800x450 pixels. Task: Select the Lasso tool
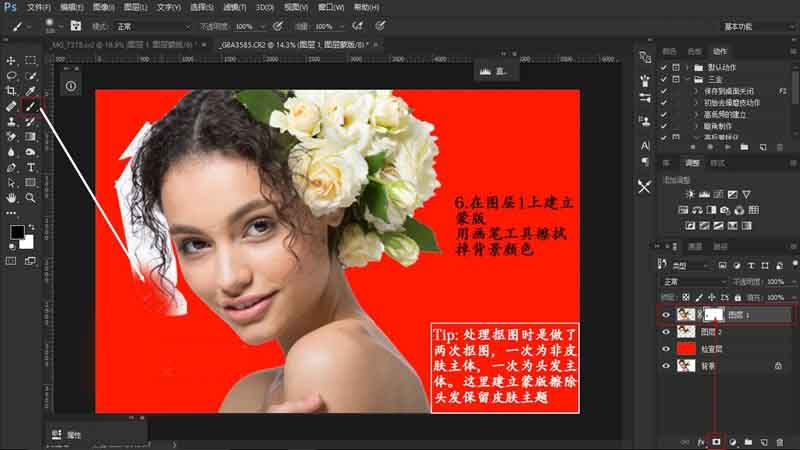[x=11, y=76]
